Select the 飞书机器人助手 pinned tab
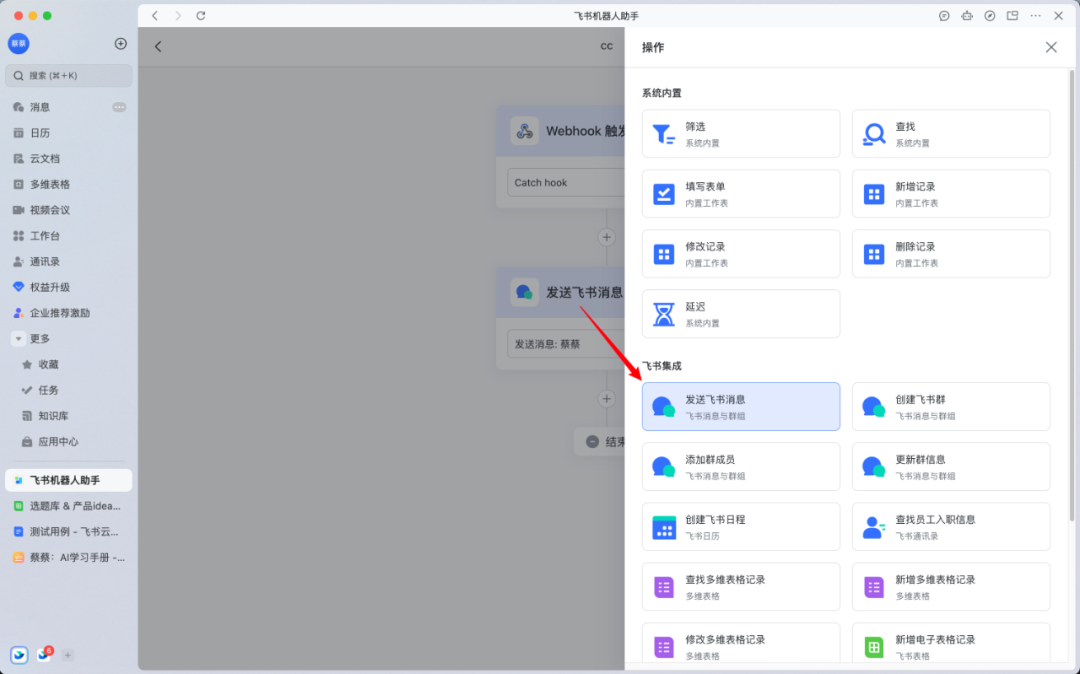Viewport: 1080px width, 674px height. point(68,480)
